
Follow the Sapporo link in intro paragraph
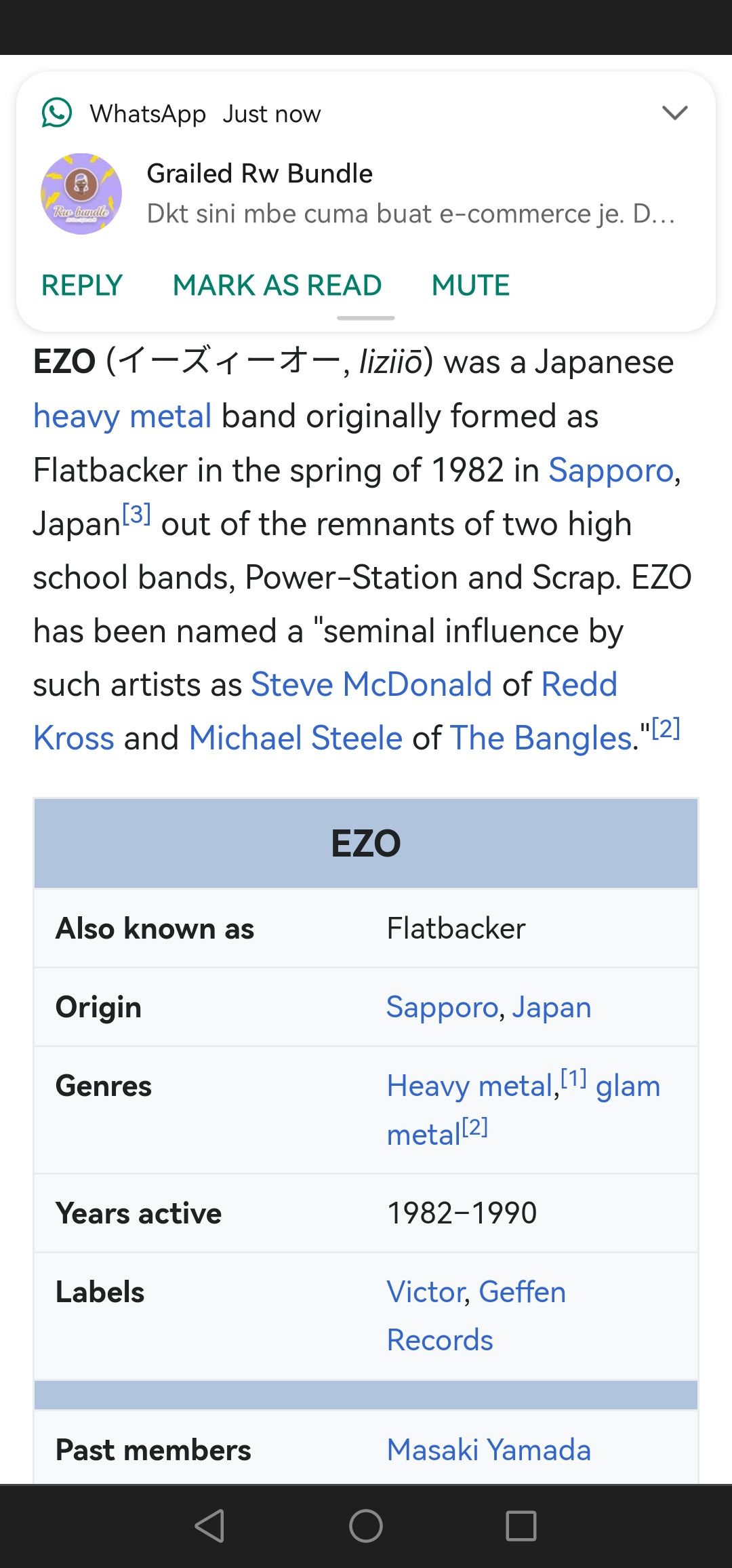tap(611, 470)
